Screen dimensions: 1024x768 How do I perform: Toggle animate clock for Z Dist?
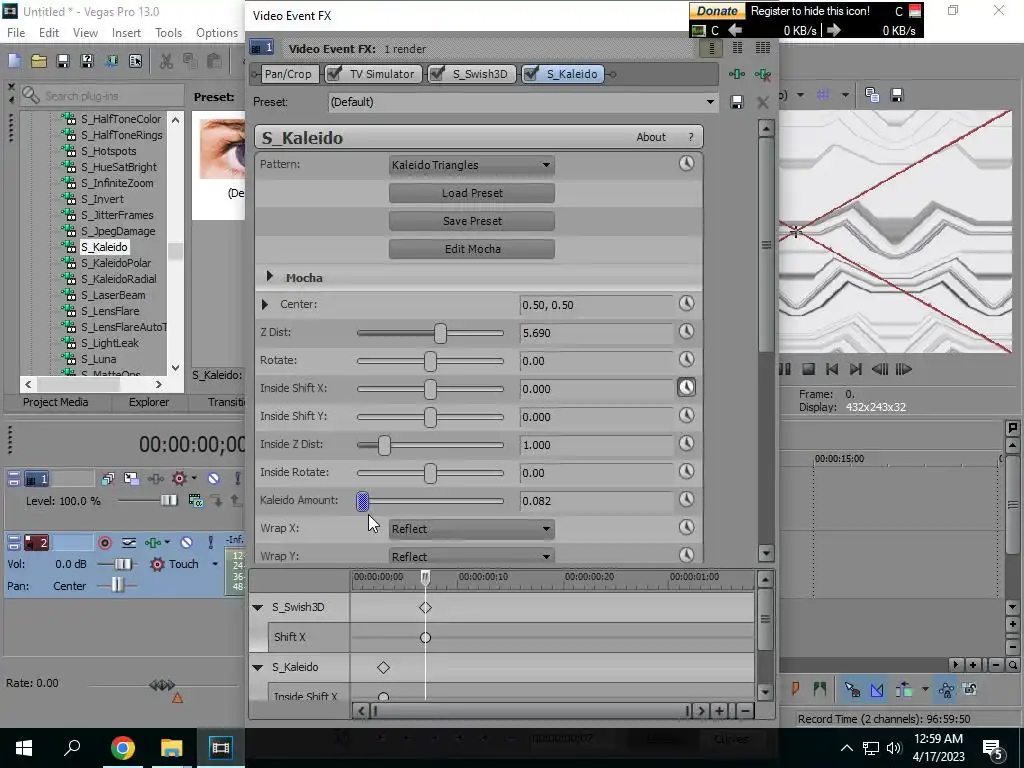pos(686,332)
